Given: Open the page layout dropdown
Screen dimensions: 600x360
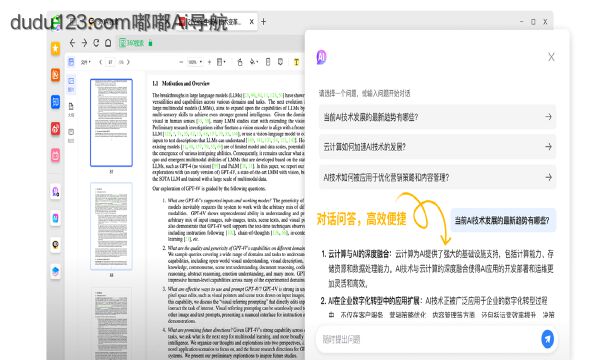Looking at the screenshot, I should pyautogui.click(x=221, y=62).
